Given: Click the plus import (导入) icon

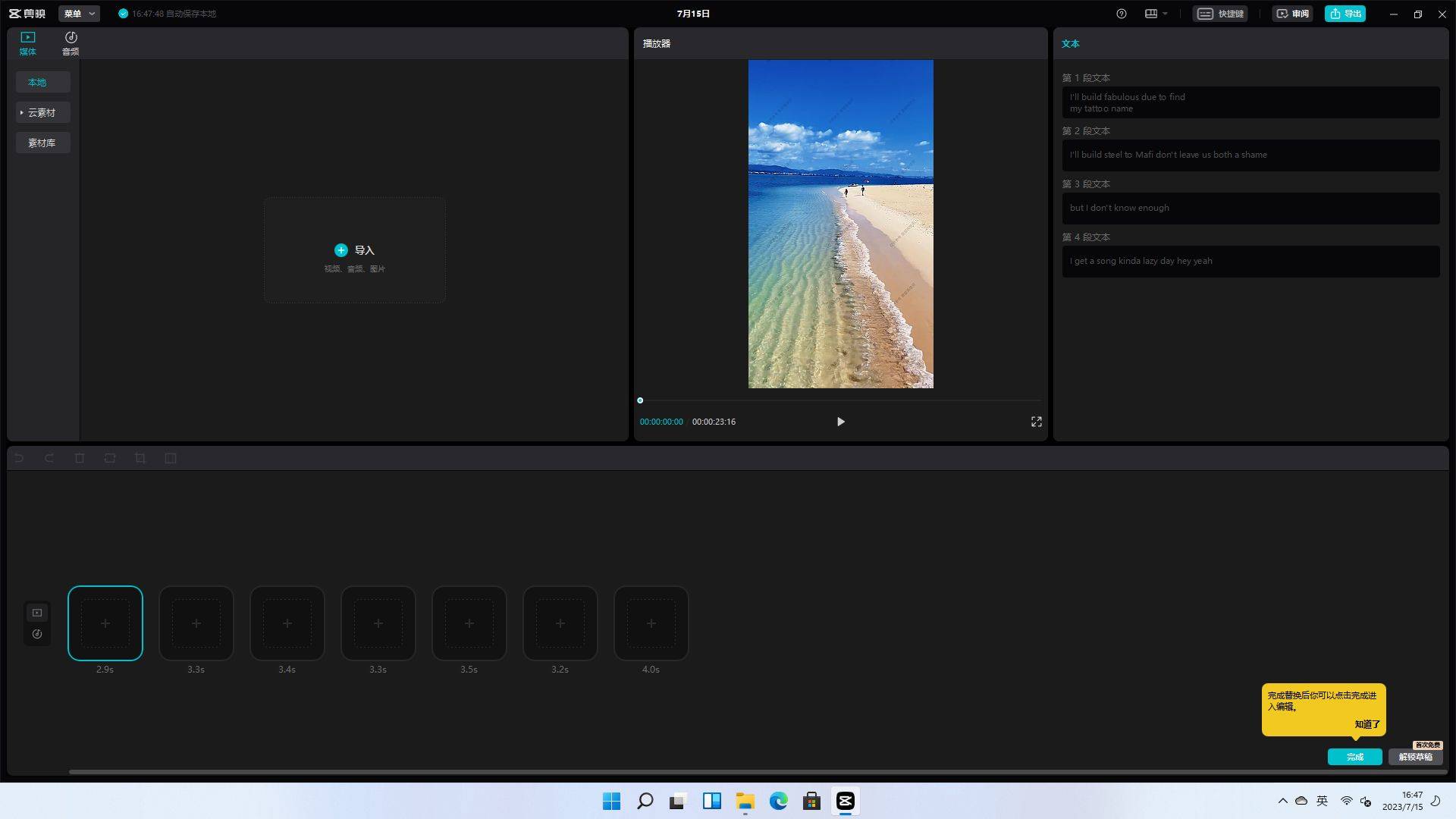Looking at the screenshot, I should 341,250.
